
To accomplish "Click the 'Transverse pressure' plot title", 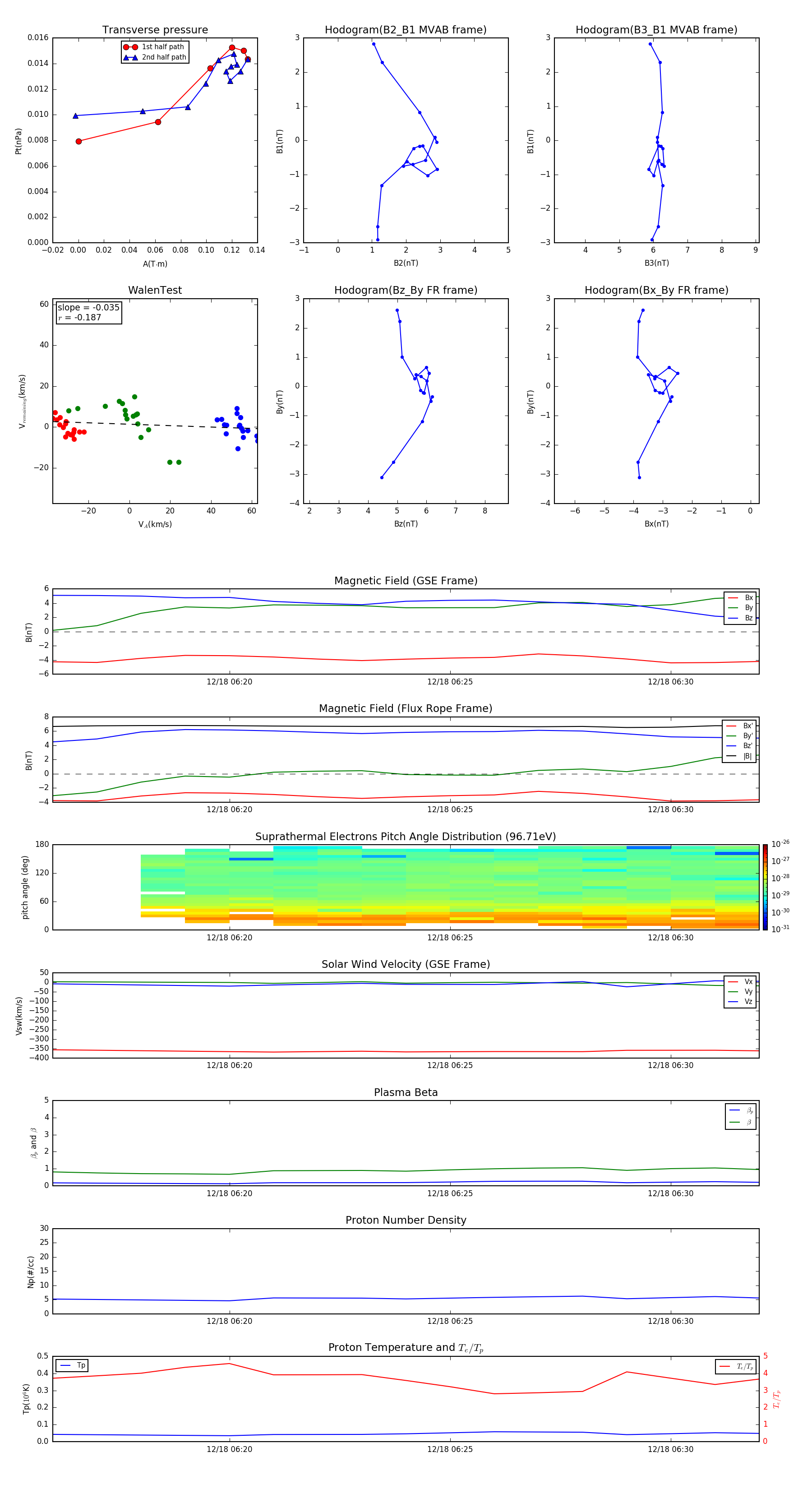I will (x=155, y=30).
